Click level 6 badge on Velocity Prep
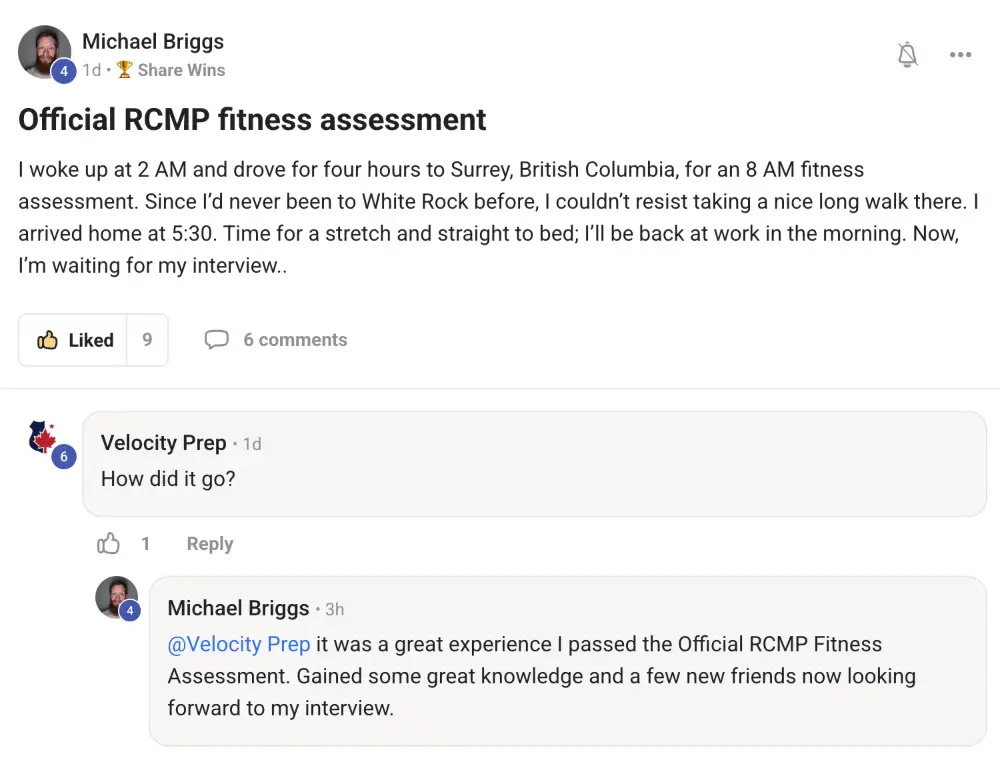This screenshot has width=1000, height=760. tap(64, 457)
